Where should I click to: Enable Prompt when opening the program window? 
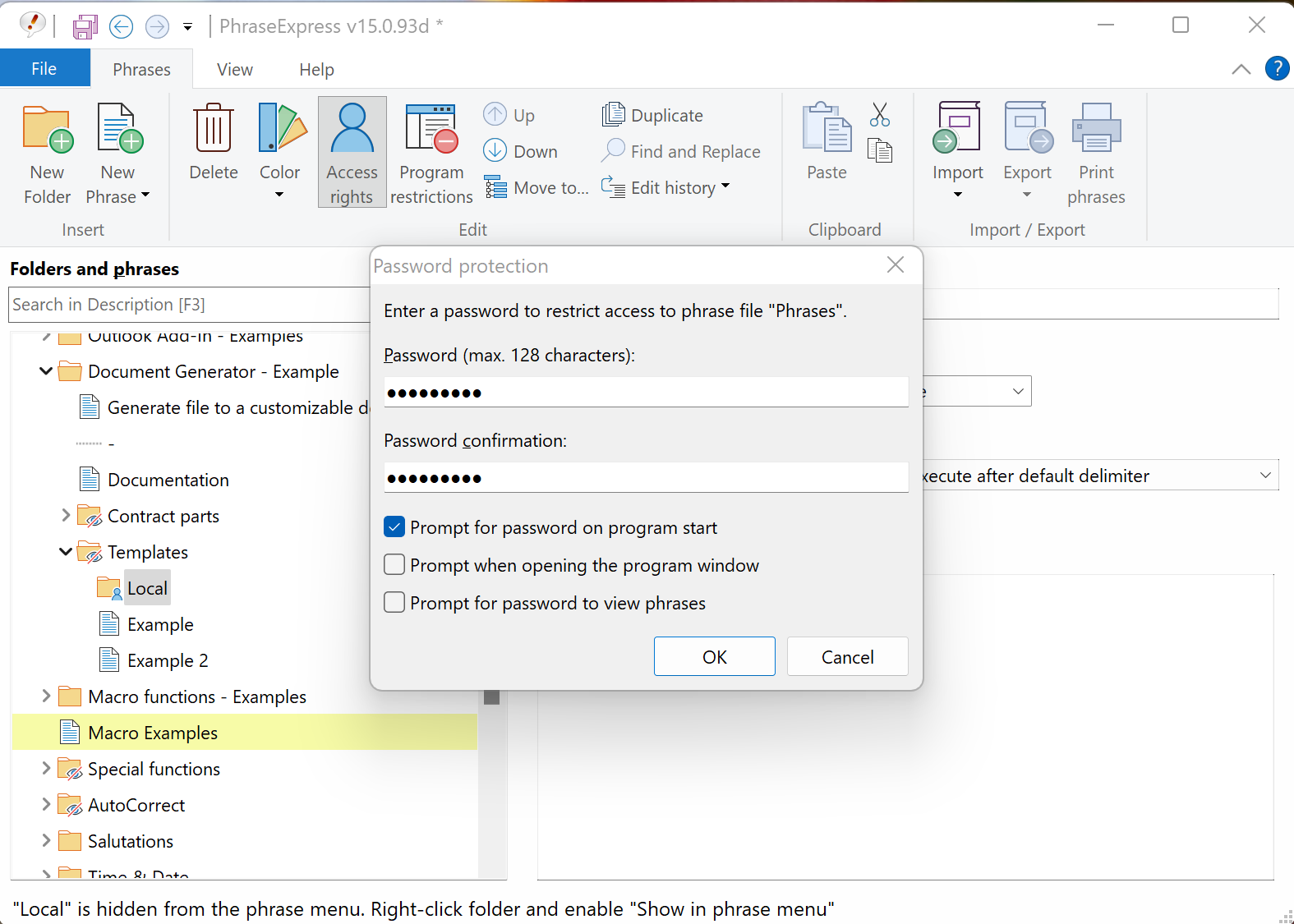point(394,565)
